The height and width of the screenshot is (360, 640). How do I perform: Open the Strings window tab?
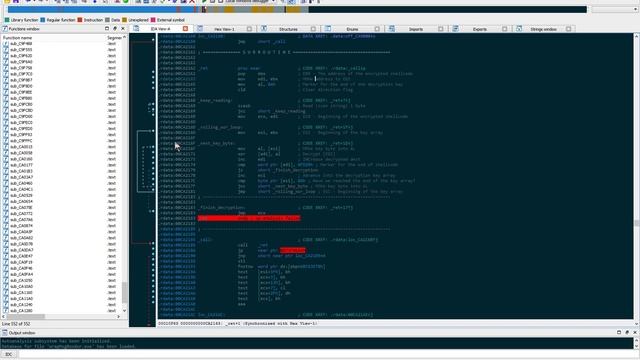[x=543, y=29]
